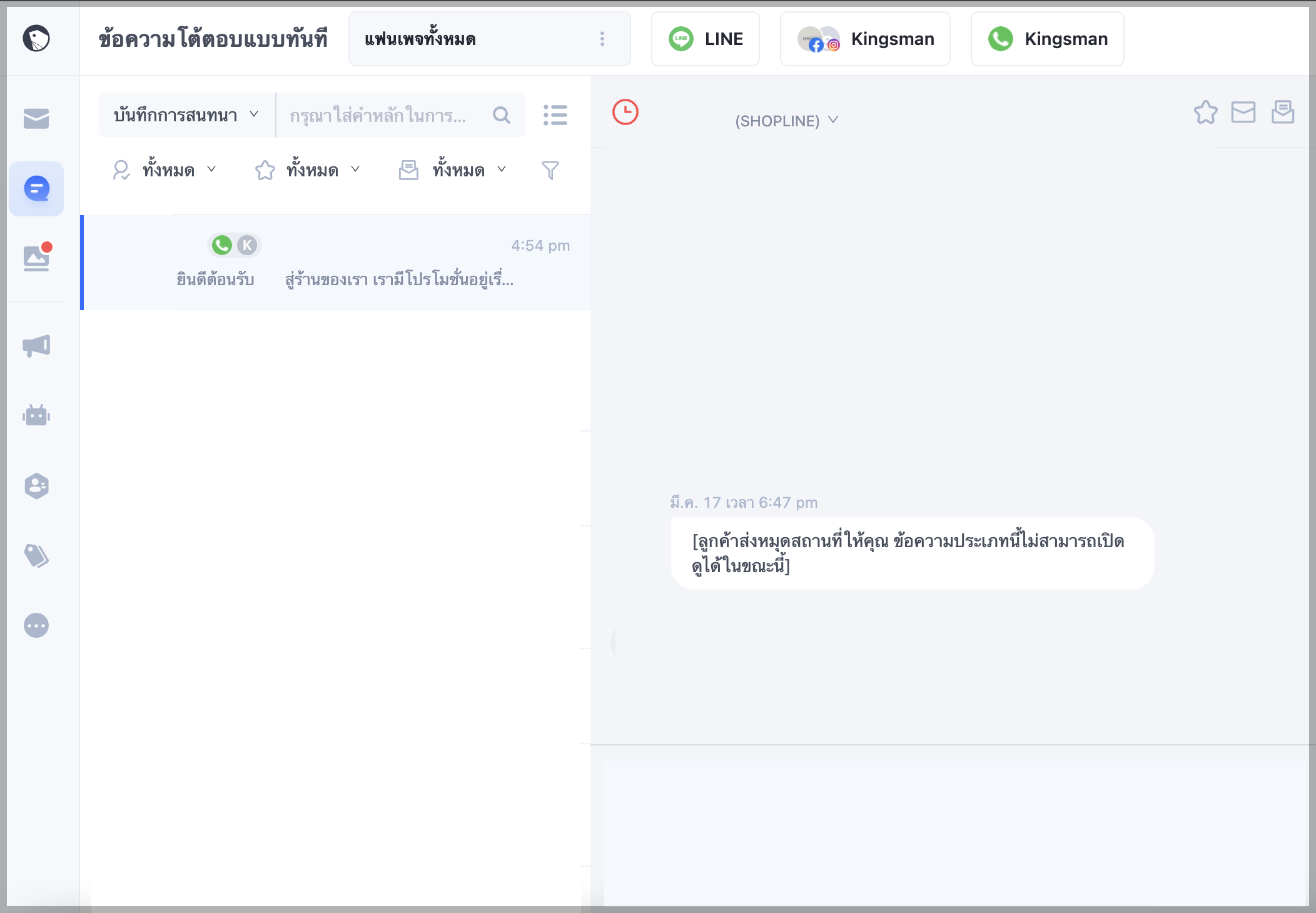This screenshot has height=913, width=1316.
Task: Open the แฟนเพจทั้งหมด selector
Action: coord(489,39)
